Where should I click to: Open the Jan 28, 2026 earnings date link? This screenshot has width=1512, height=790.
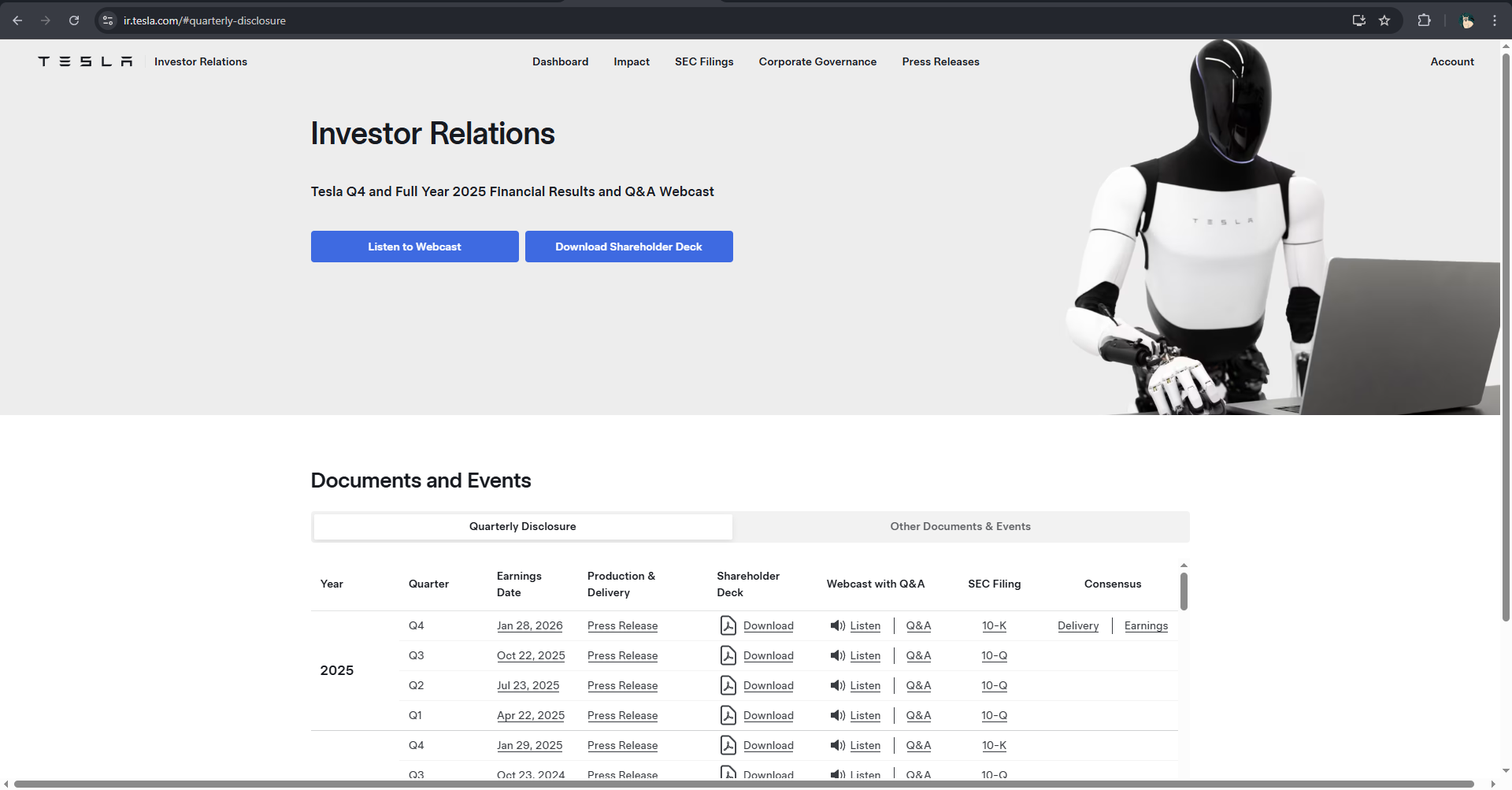530,625
